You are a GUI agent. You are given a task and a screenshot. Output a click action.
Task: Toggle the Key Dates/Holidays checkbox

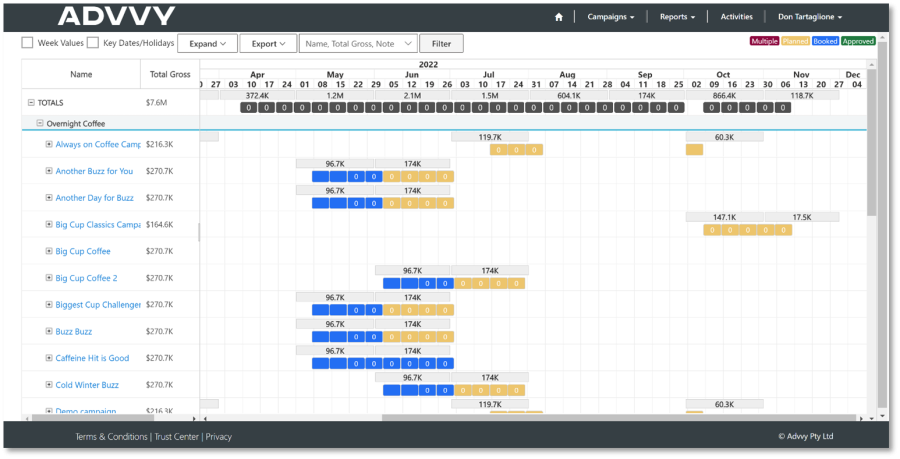coord(93,43)
